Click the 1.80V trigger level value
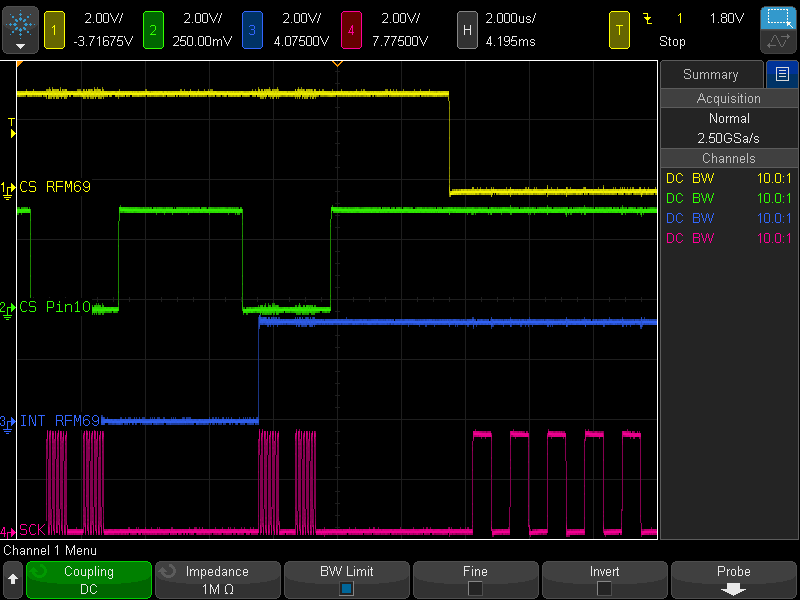Image resolution: width=800 pixels, height=600 pixels. point(726,19)
